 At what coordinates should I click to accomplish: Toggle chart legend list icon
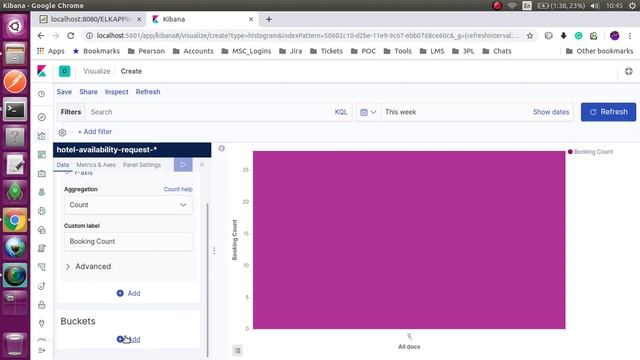pos(238,350)
